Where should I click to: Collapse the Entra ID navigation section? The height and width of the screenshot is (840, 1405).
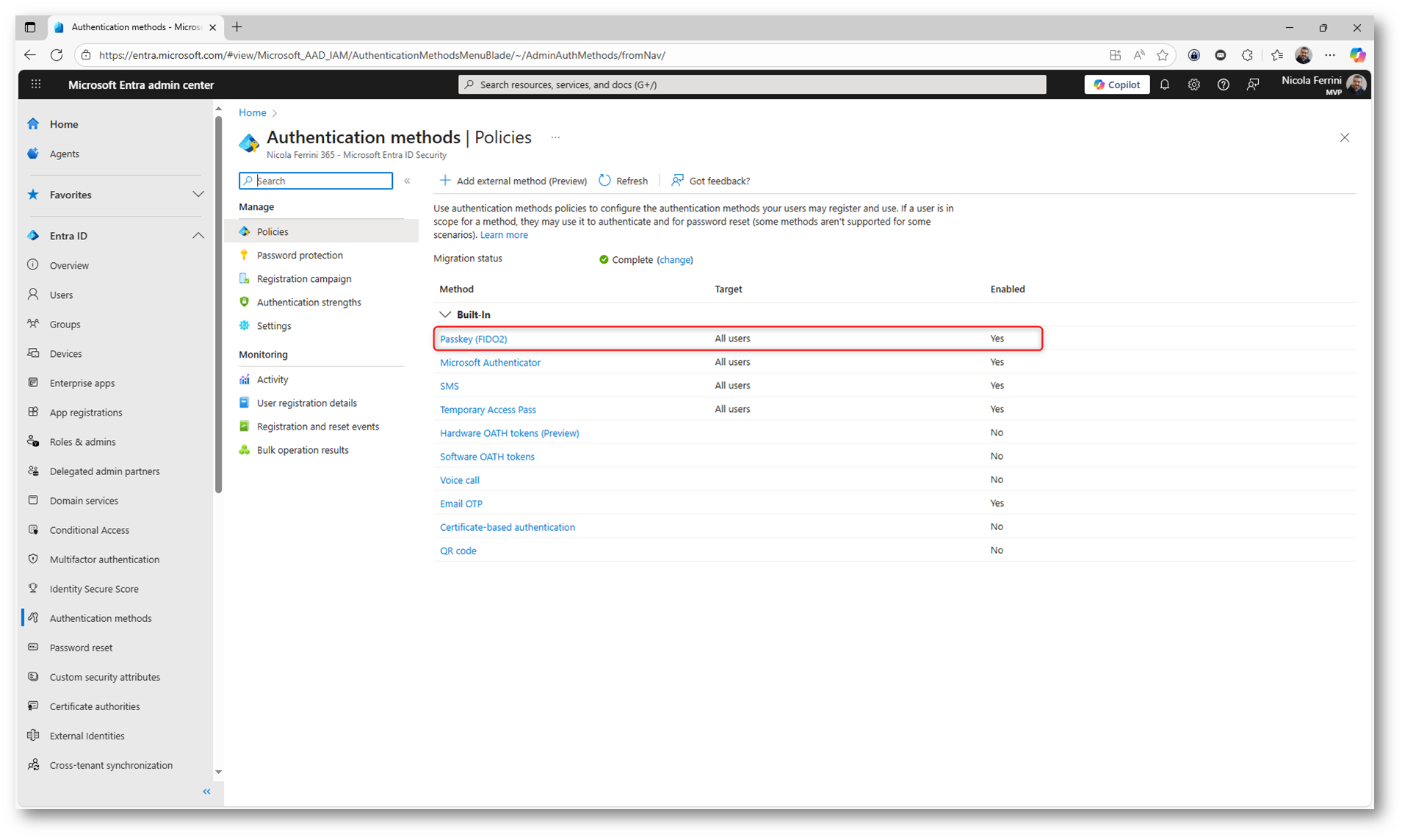(x=198, y=236)
